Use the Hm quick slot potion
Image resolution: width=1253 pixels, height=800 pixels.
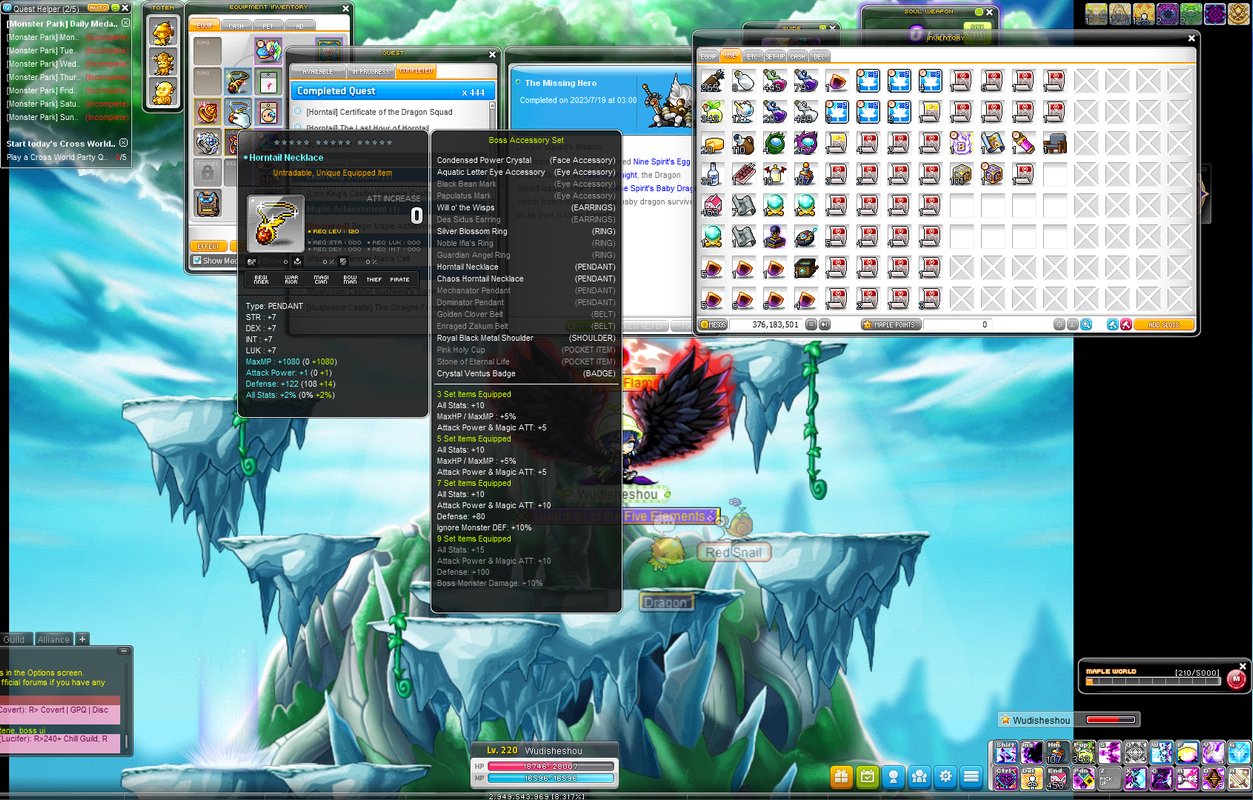tap(1057, 752)
